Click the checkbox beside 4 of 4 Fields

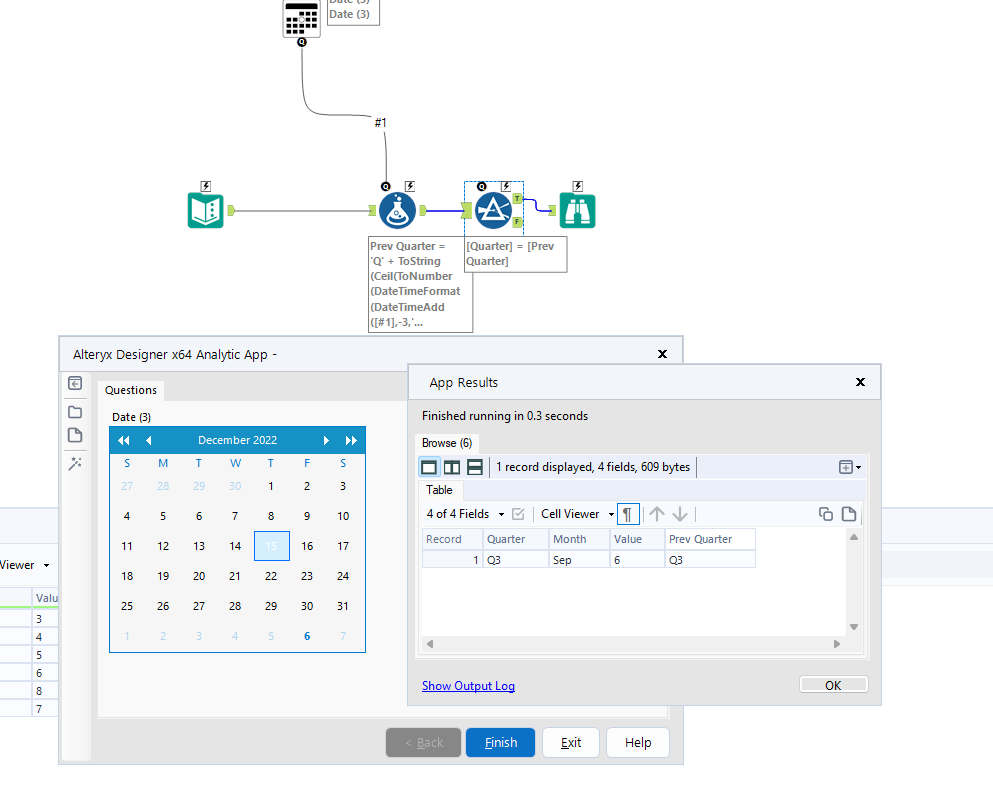pos(518,513)
